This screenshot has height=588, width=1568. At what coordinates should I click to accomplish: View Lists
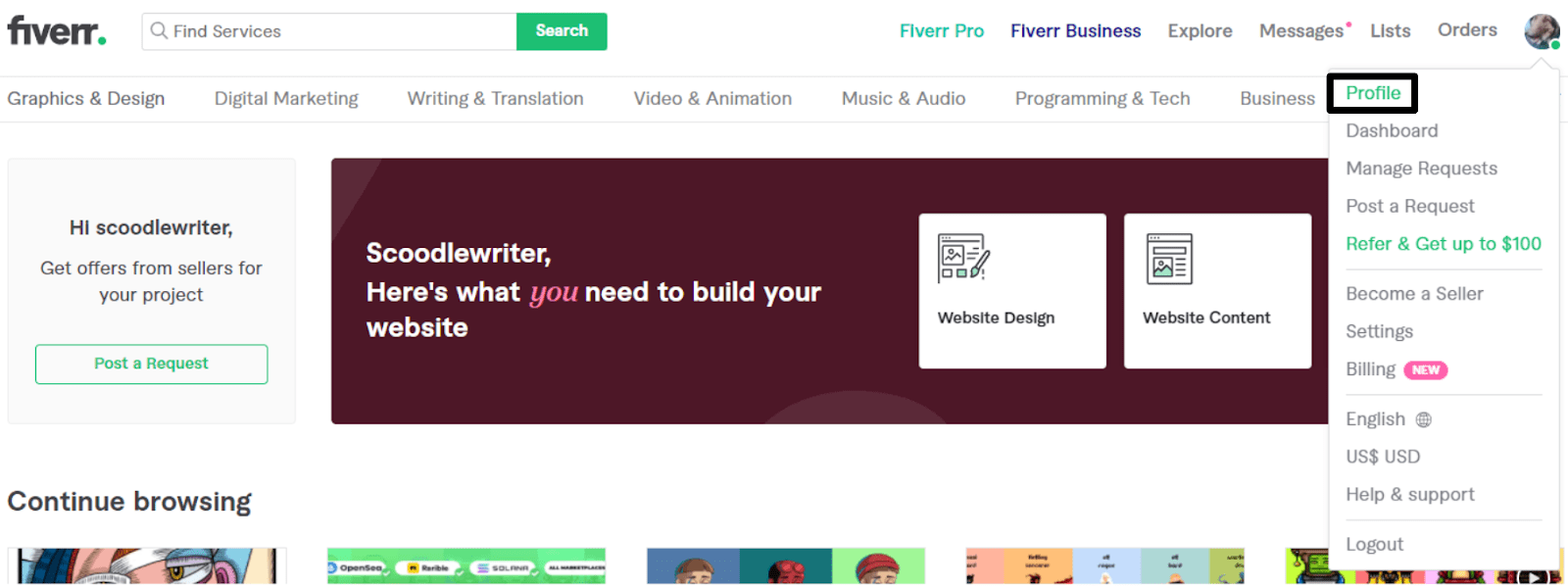tap(1391, 31)
